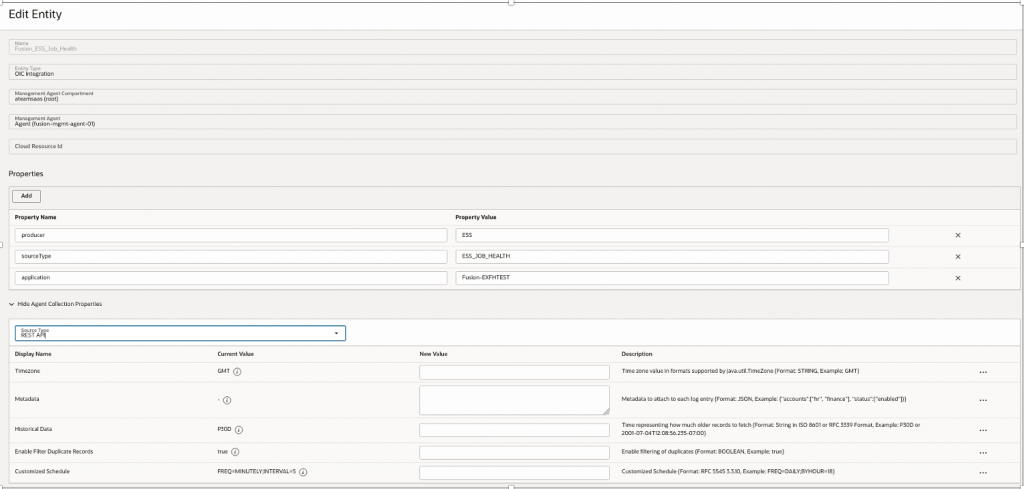Remove the producer property row
This screenshot has width=1024, height=489.
coord(957,235)
